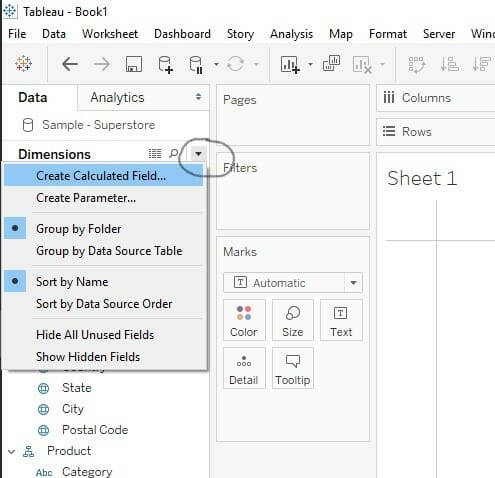The height and width of the screenshot is (478, 495).
Task: Click the Data pane switcher arrows
Action: tap(198, 97)
